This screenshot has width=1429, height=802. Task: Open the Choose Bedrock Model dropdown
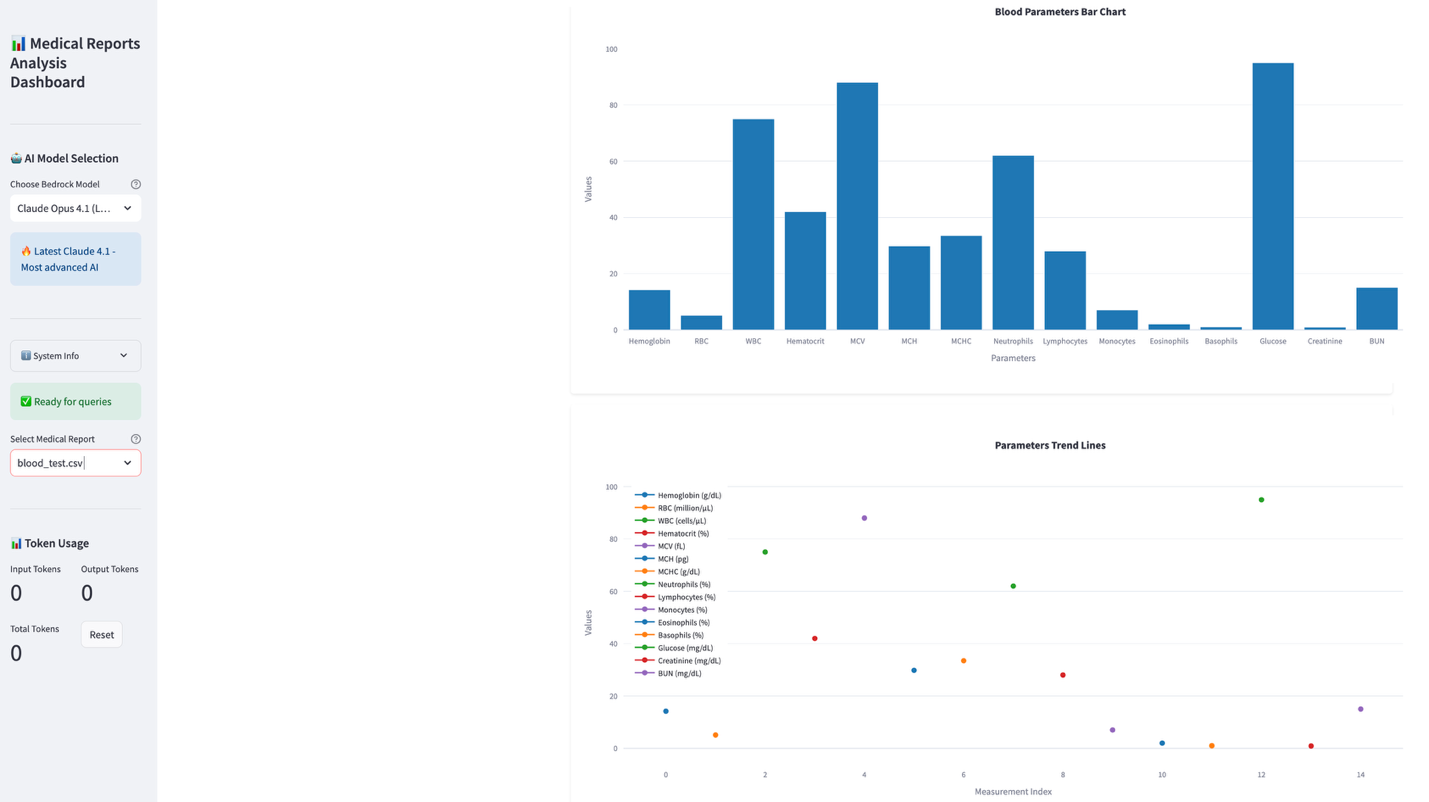point(75,208)
